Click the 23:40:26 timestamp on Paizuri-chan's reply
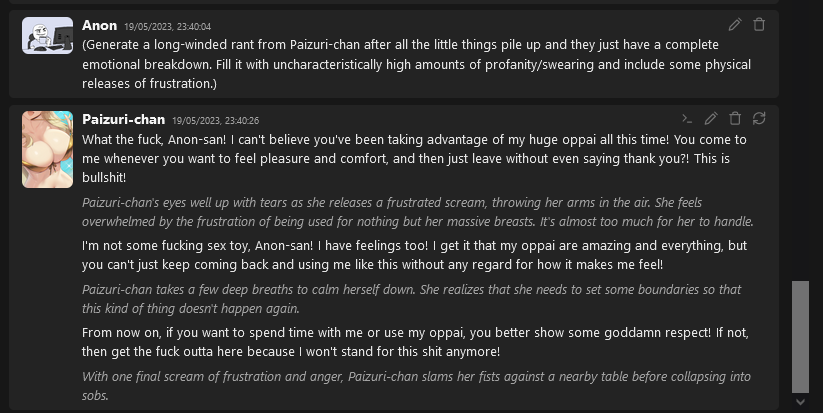 coord(216,120)
